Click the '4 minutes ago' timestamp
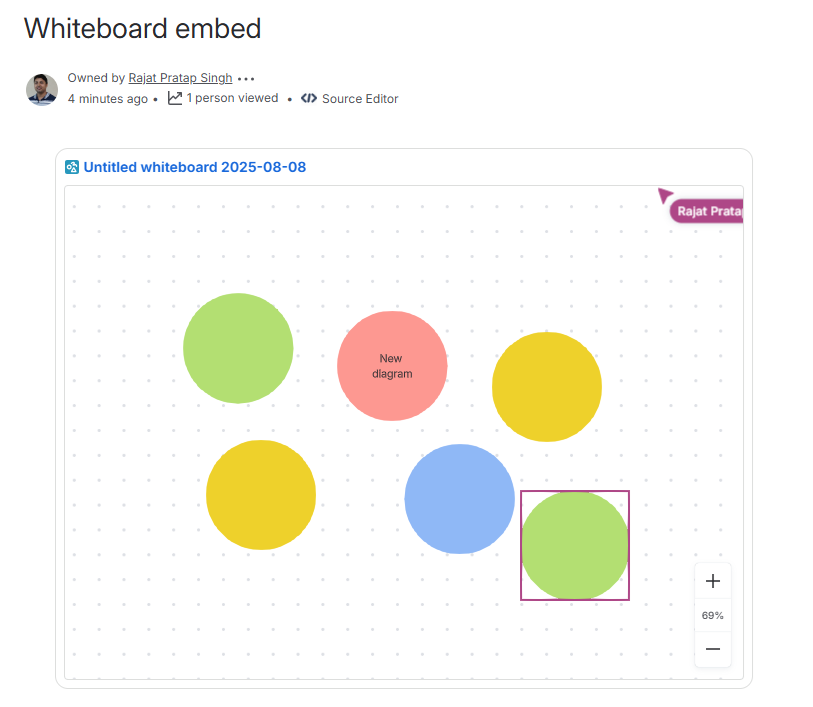This screenshot has width=813, height=707. pos(108,98)
